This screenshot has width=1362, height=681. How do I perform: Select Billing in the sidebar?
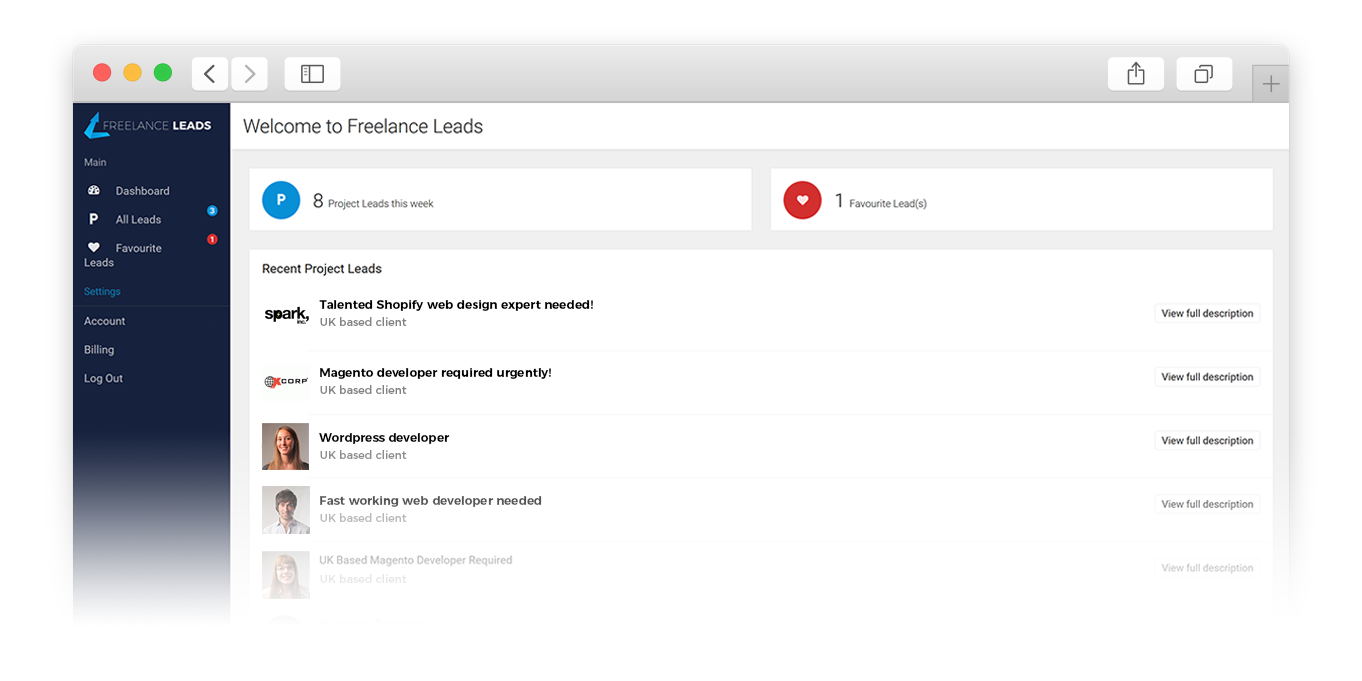(99, 350)
